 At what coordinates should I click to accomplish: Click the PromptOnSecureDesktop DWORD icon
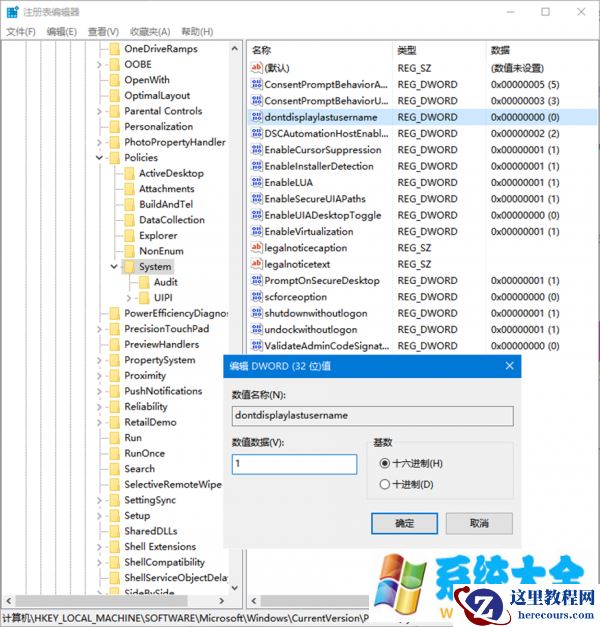pyautogui.click(x=256, y=280)
